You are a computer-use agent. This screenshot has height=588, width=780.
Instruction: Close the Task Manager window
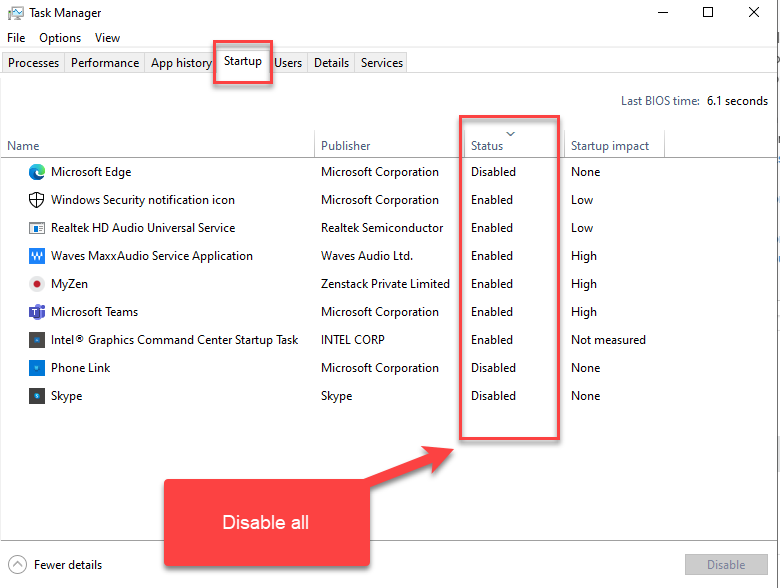point(754,12)
